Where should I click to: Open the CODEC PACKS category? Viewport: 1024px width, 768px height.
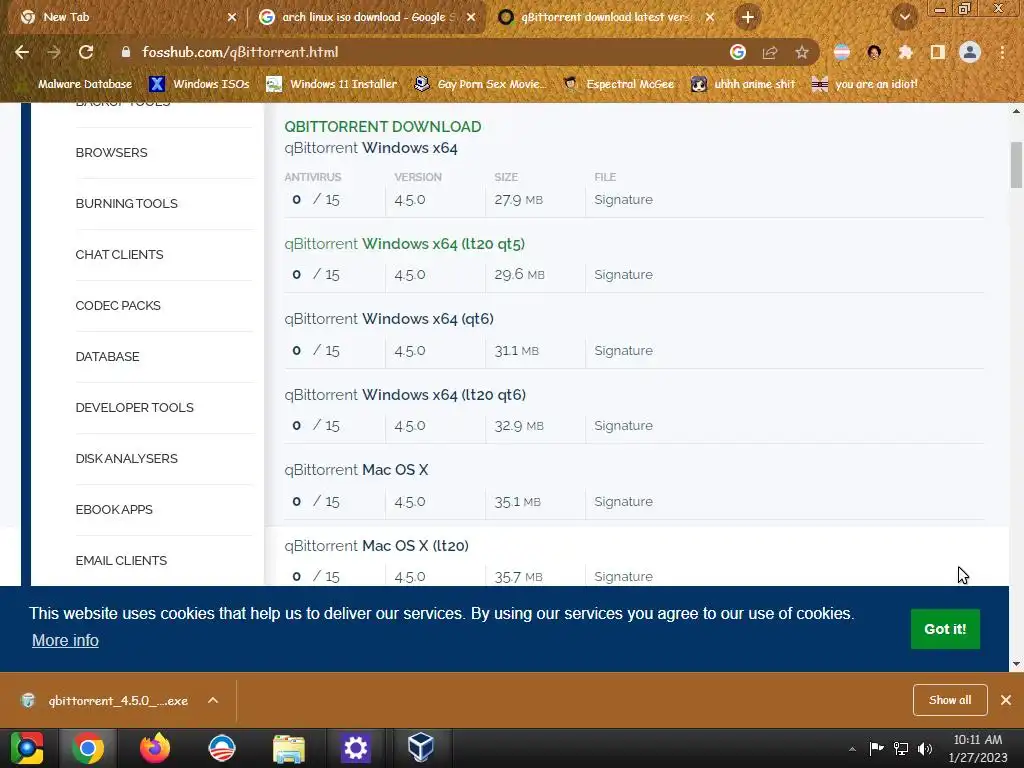[118, 306]
